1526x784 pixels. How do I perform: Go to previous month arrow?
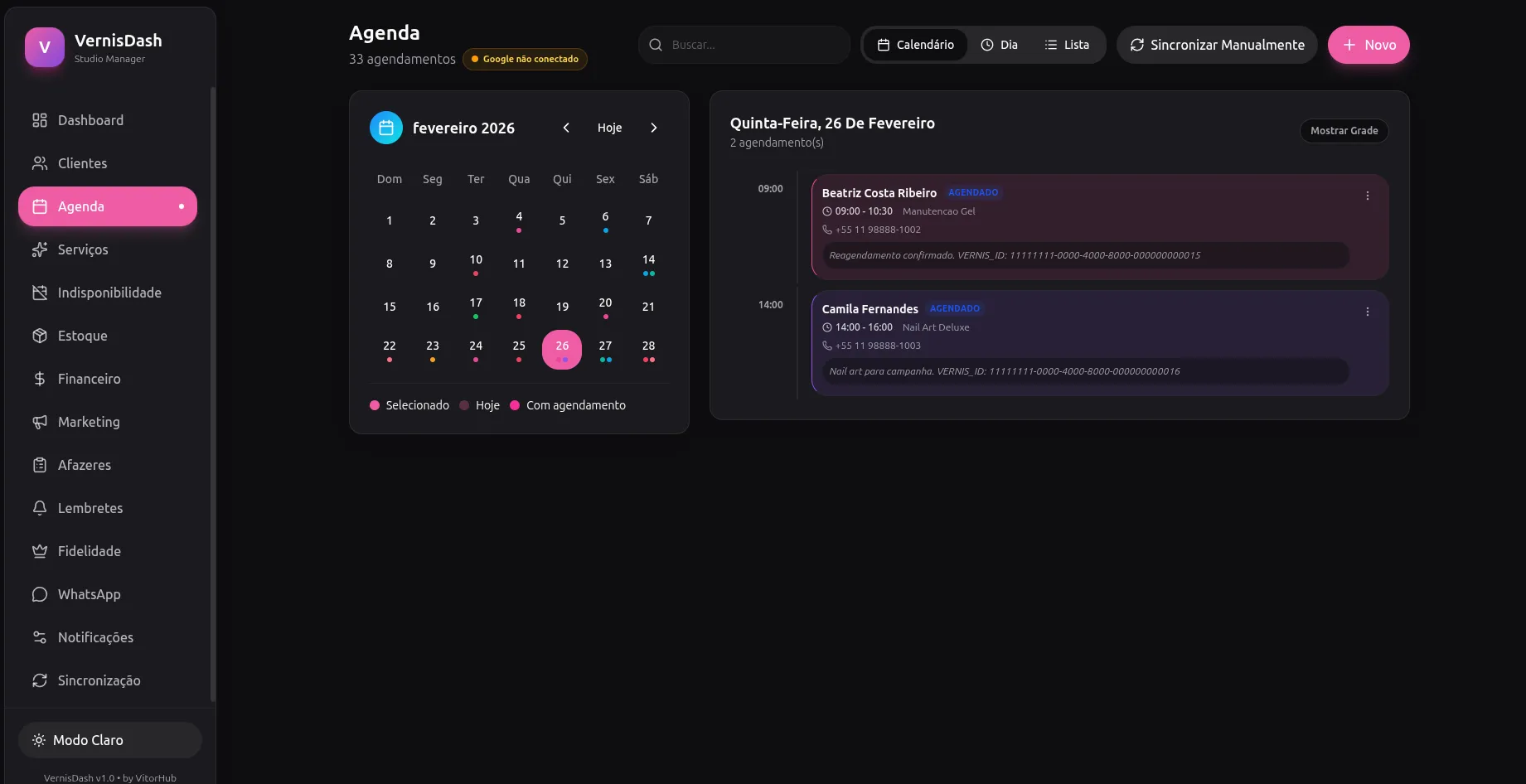pyautogui.click(x=566, y=128)
